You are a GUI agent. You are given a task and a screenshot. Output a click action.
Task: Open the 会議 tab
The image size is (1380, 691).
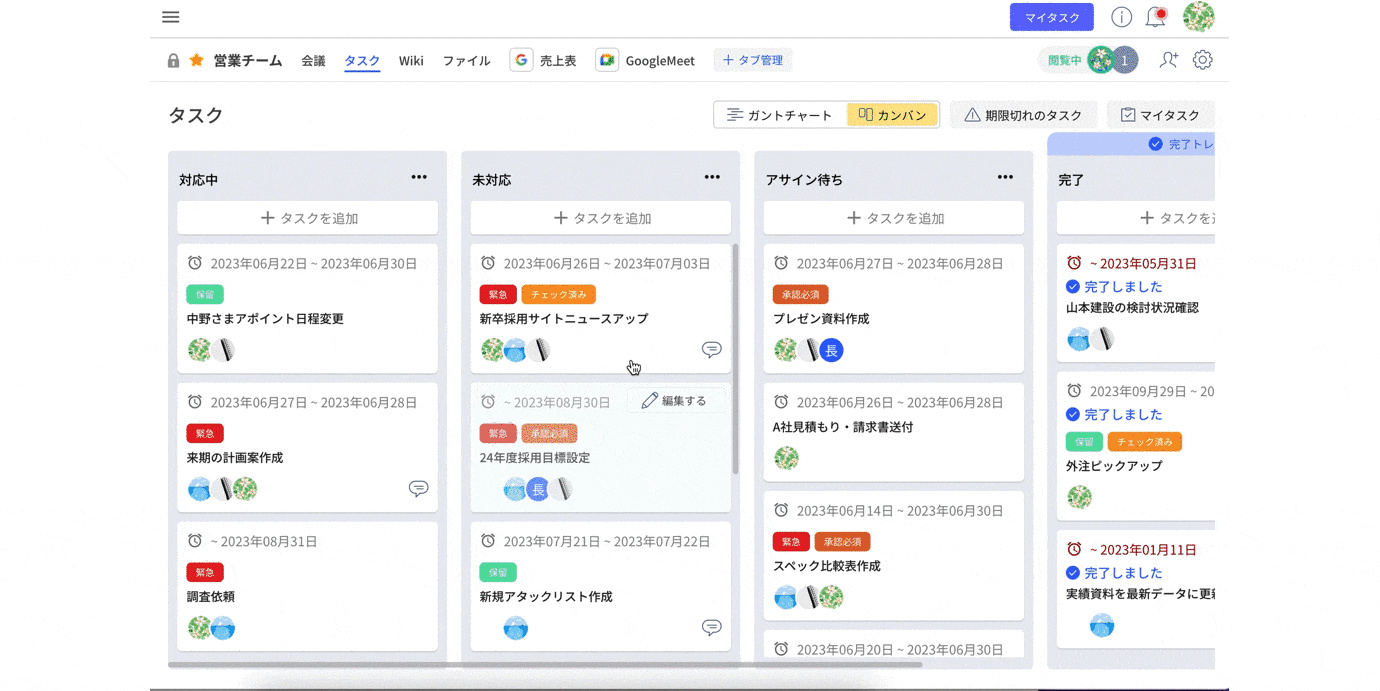(313, 61)
